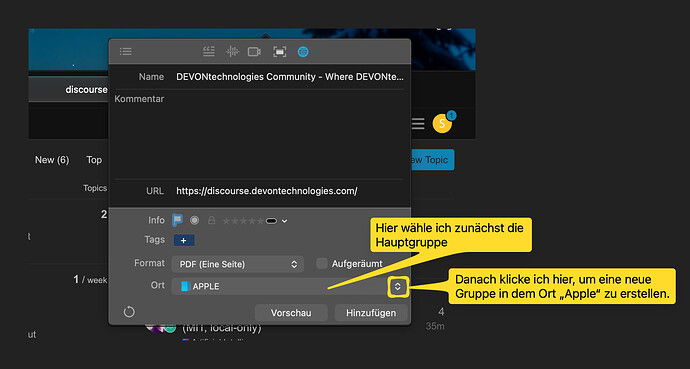
Task: Click the APPLE location field
Action: point(279,286)
